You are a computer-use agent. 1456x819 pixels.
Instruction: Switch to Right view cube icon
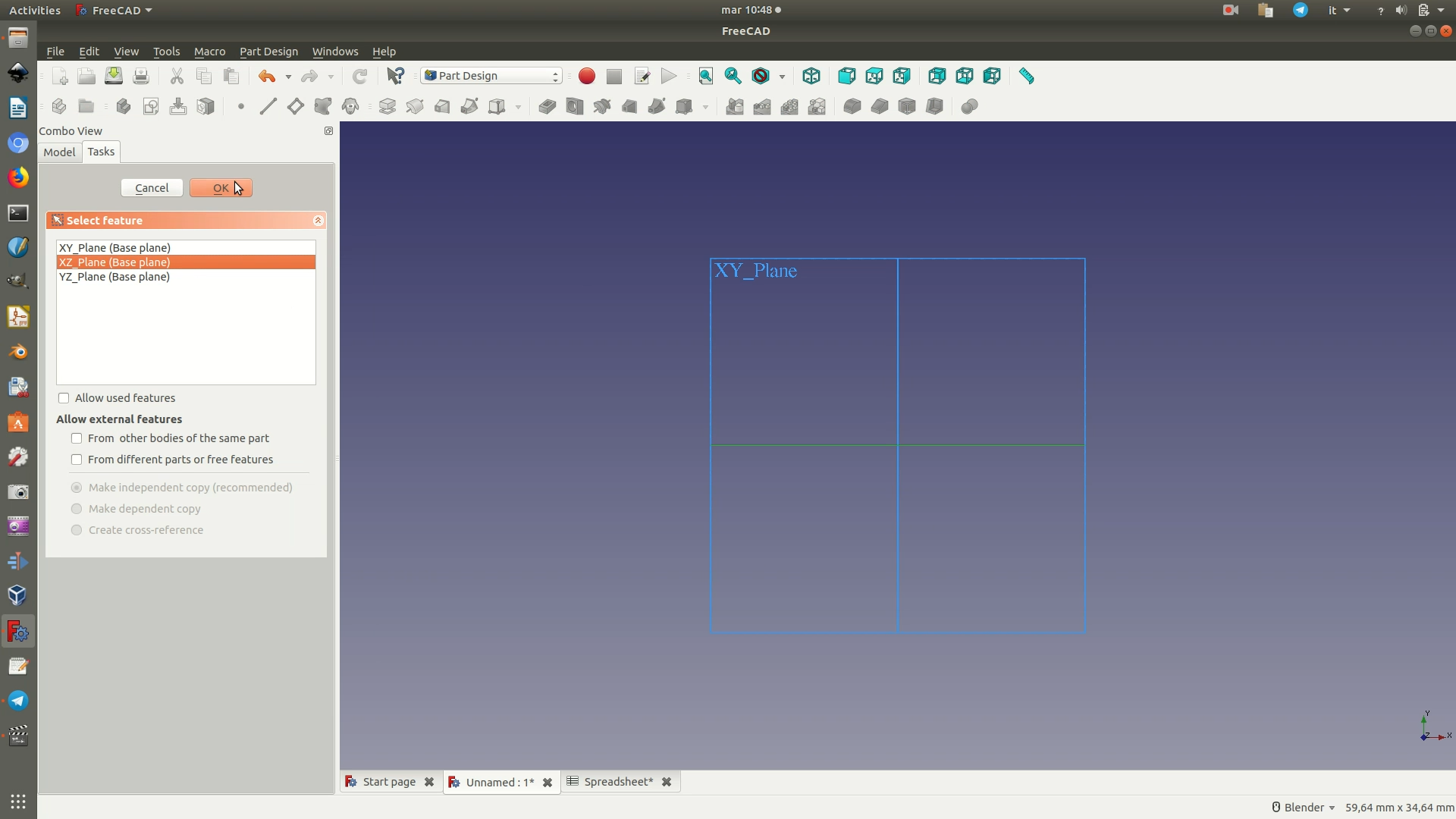[902, 76]
